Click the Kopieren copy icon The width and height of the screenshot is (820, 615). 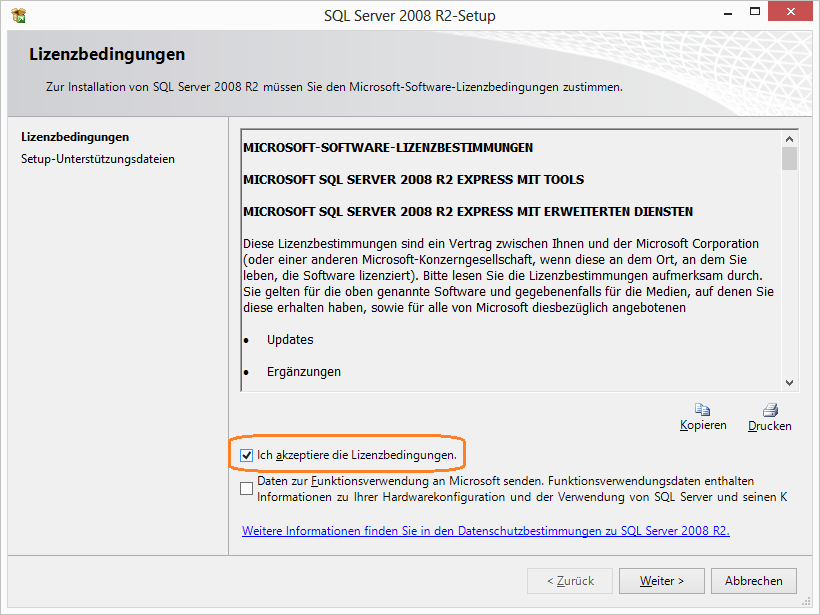click(702, 409)
